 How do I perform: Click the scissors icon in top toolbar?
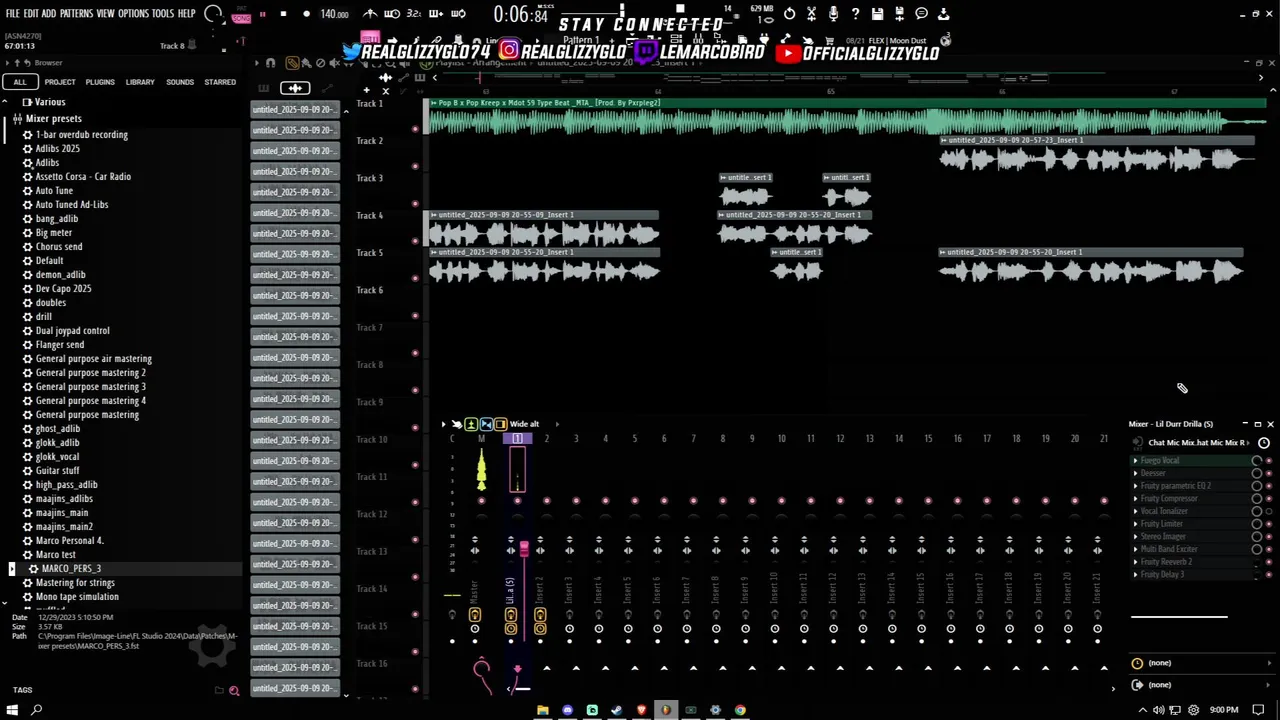(x=811, y=14)
